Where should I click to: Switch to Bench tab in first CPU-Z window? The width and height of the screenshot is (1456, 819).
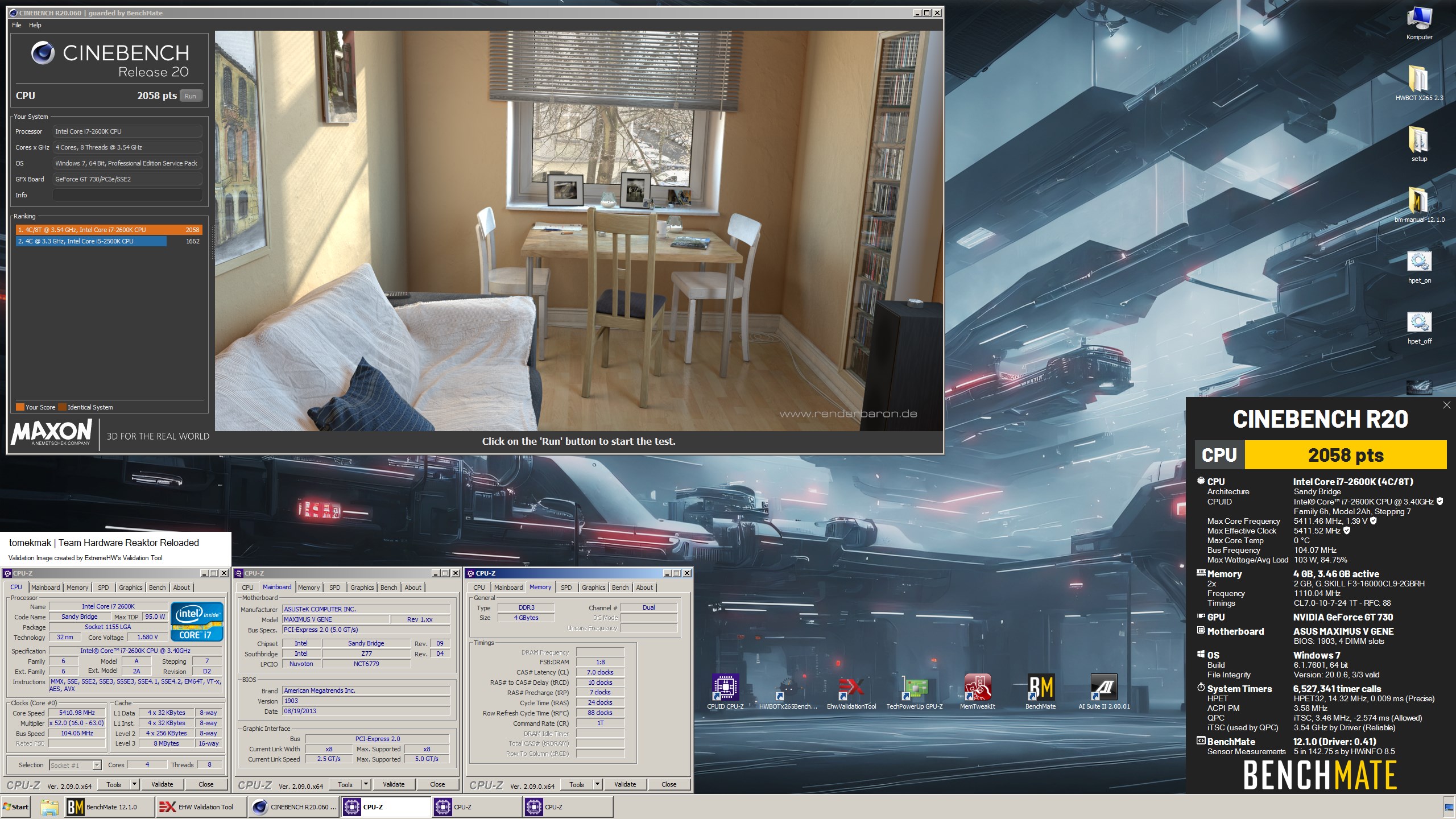[x=158, y=588]
